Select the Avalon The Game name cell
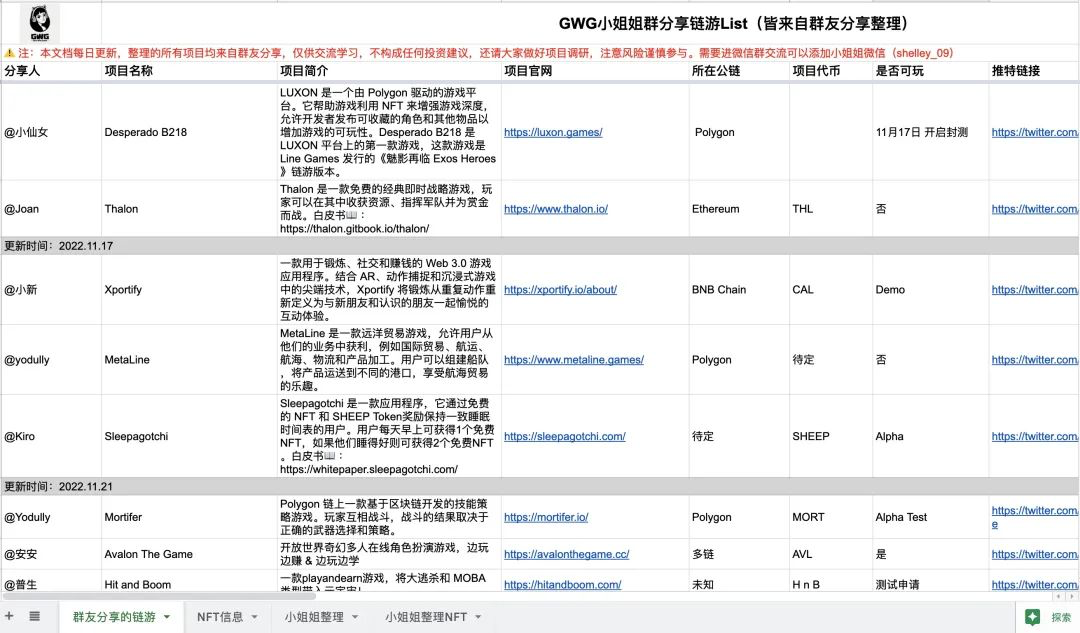The height and width of the screenshot is (633, 1080). (189, 554)
